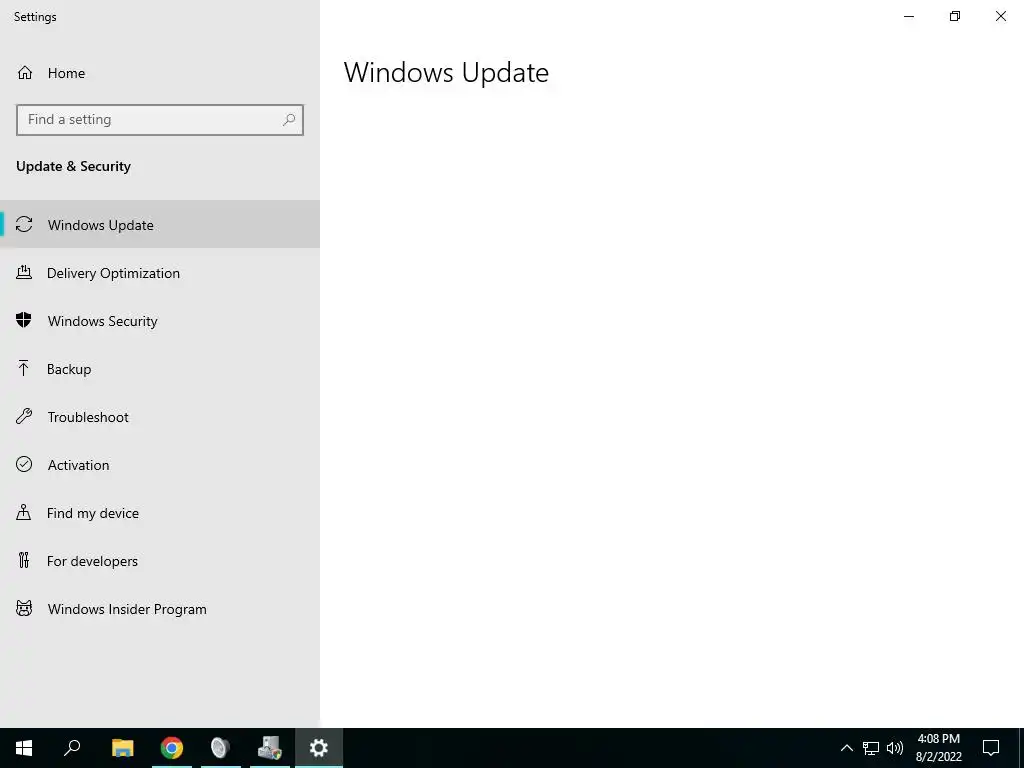Open the Windows Start menu
This screenshot has width=1024, height=768.
point(24,748)
